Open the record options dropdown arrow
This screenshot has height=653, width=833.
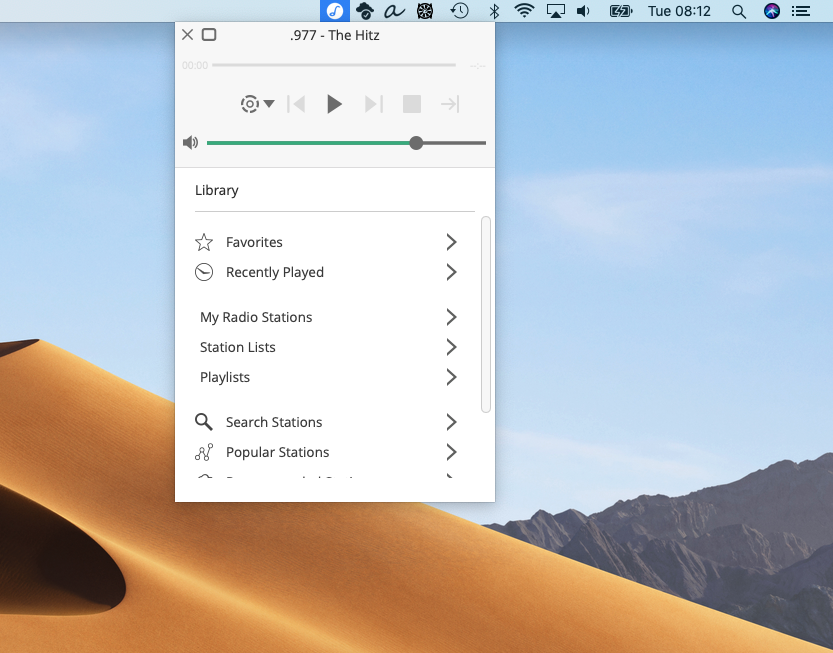point(267,103)
